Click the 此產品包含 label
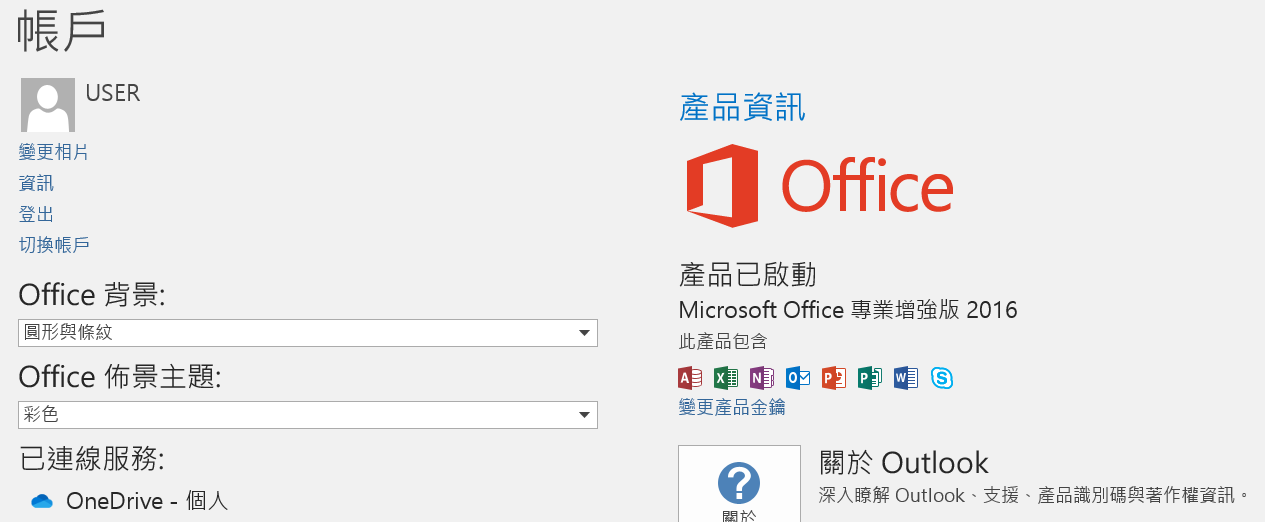Image resolution: width=1265 pixels, height=522 pixels. pos(722,342)
